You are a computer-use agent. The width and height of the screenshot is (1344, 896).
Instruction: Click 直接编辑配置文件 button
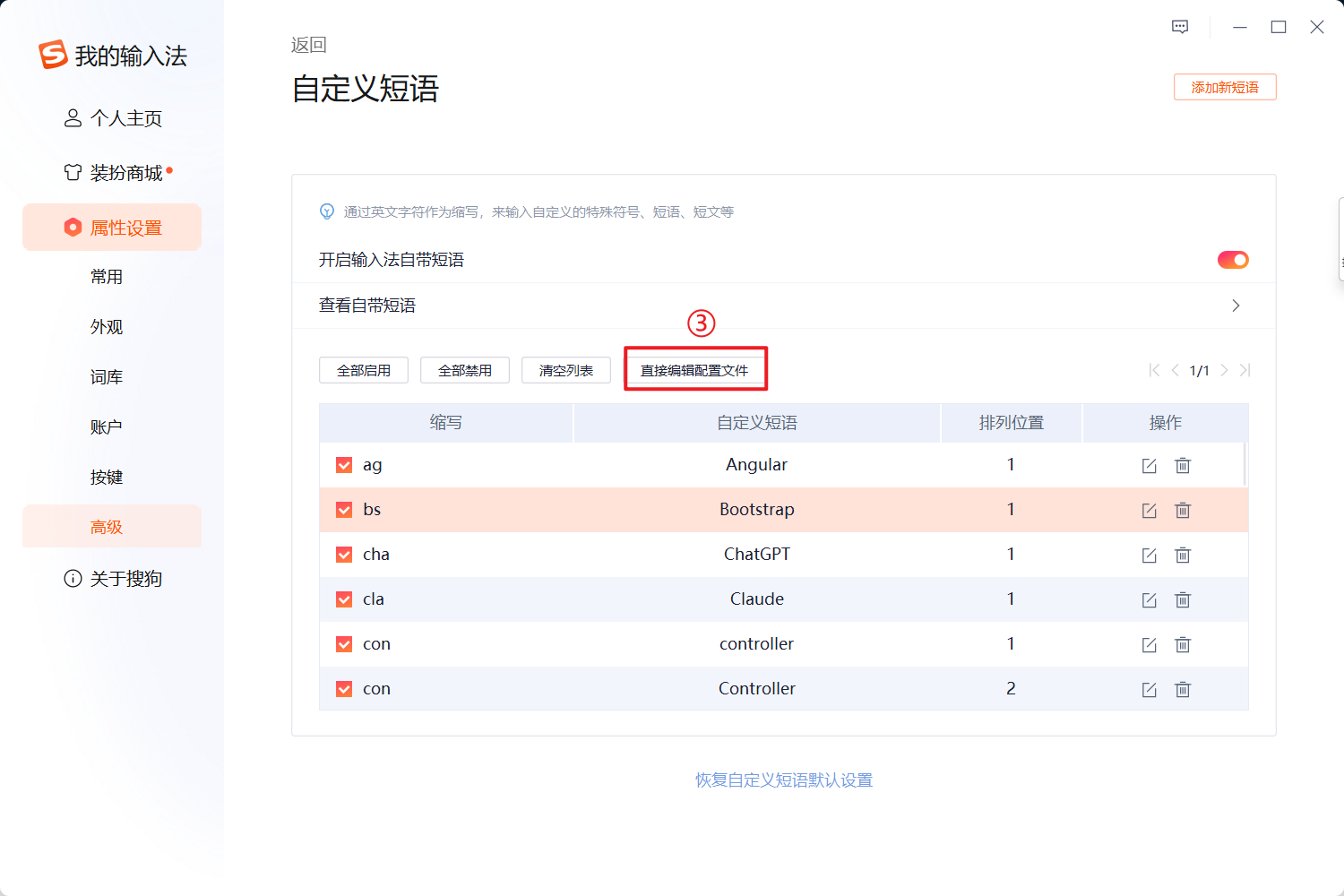[694, 370]
